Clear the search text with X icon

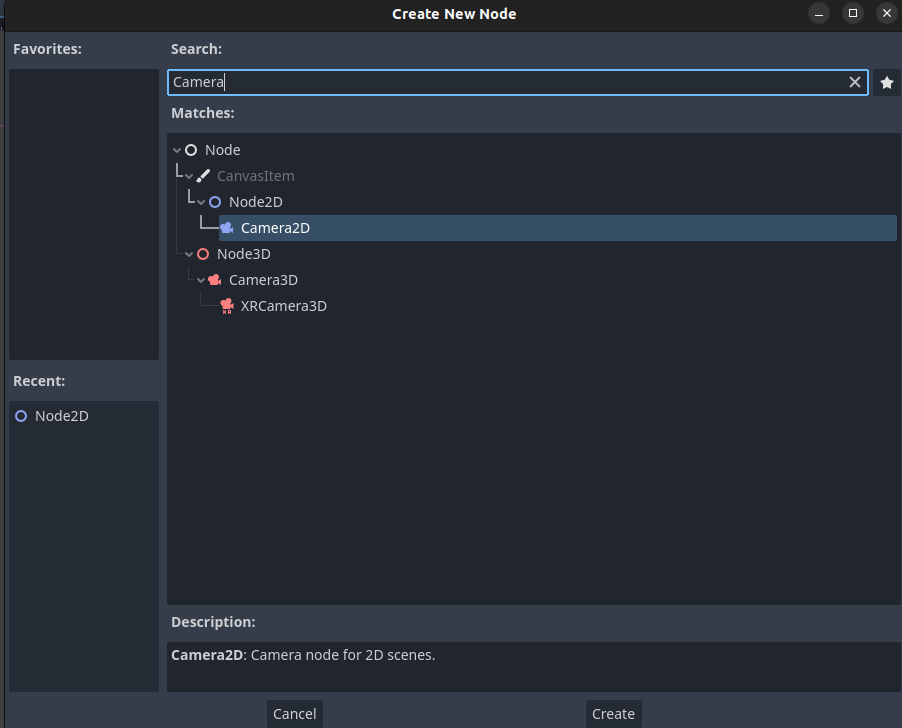tap(855, 83)
